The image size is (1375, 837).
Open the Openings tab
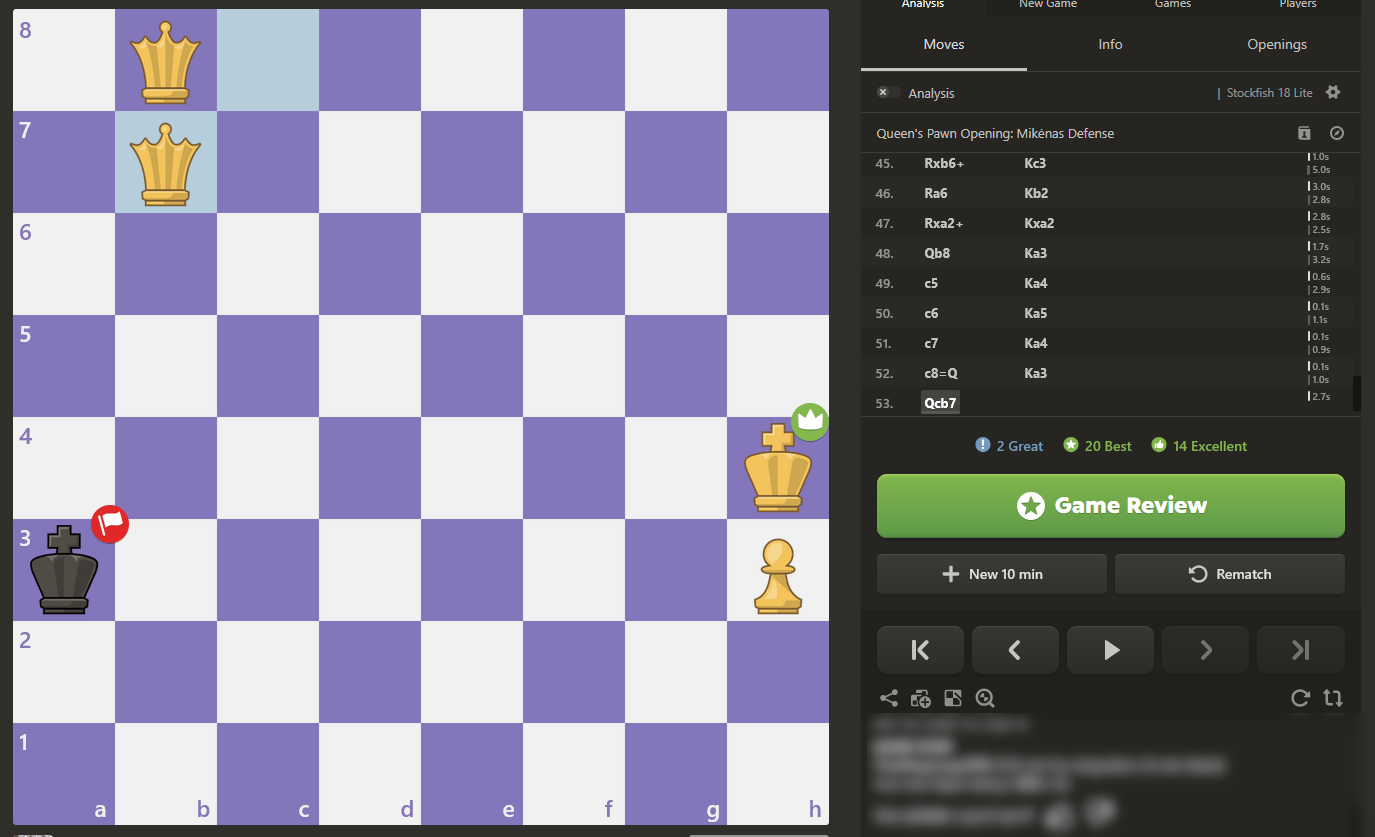[x=1277, y=44]
